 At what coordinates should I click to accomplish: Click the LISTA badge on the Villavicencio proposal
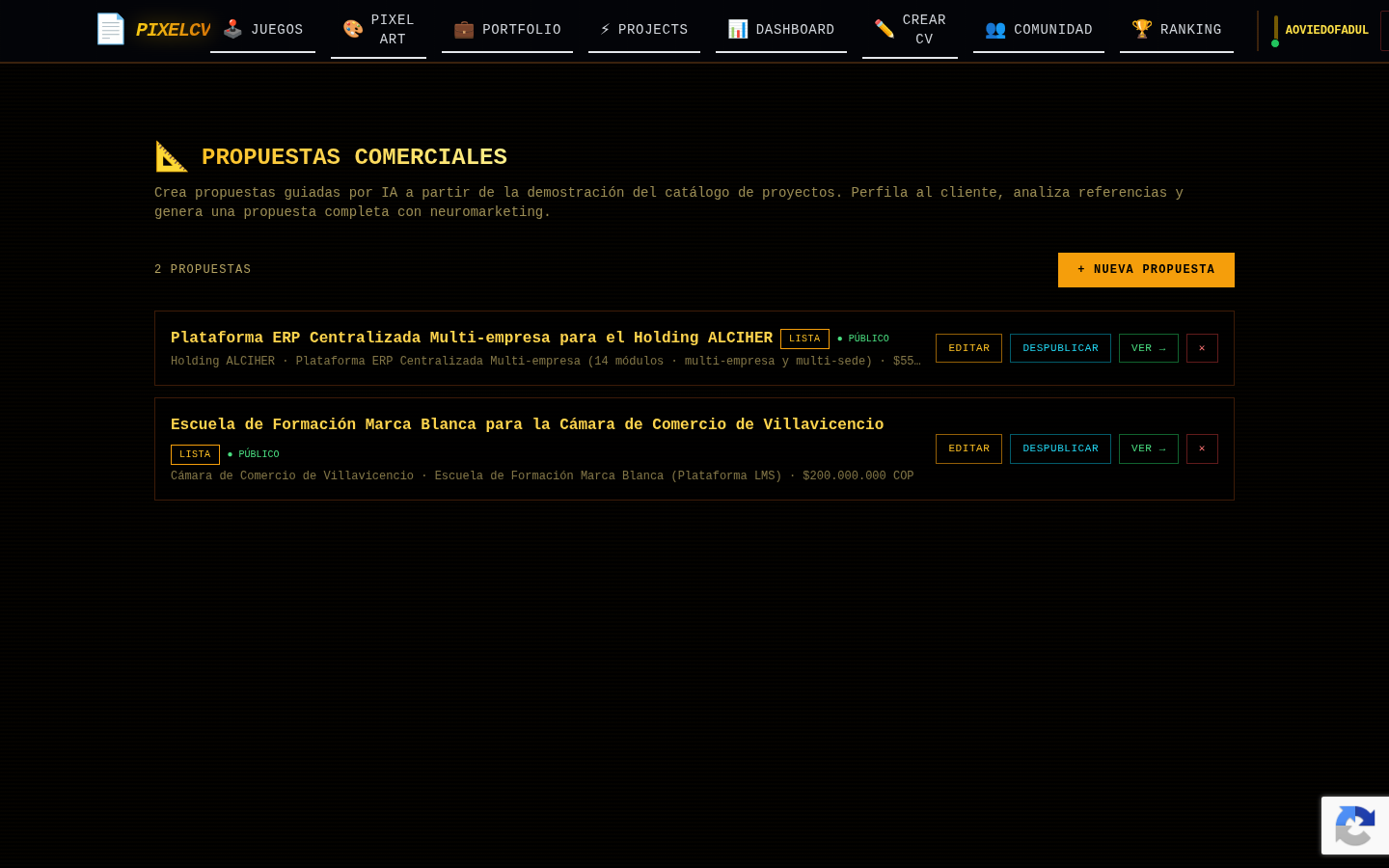point(195,454)
